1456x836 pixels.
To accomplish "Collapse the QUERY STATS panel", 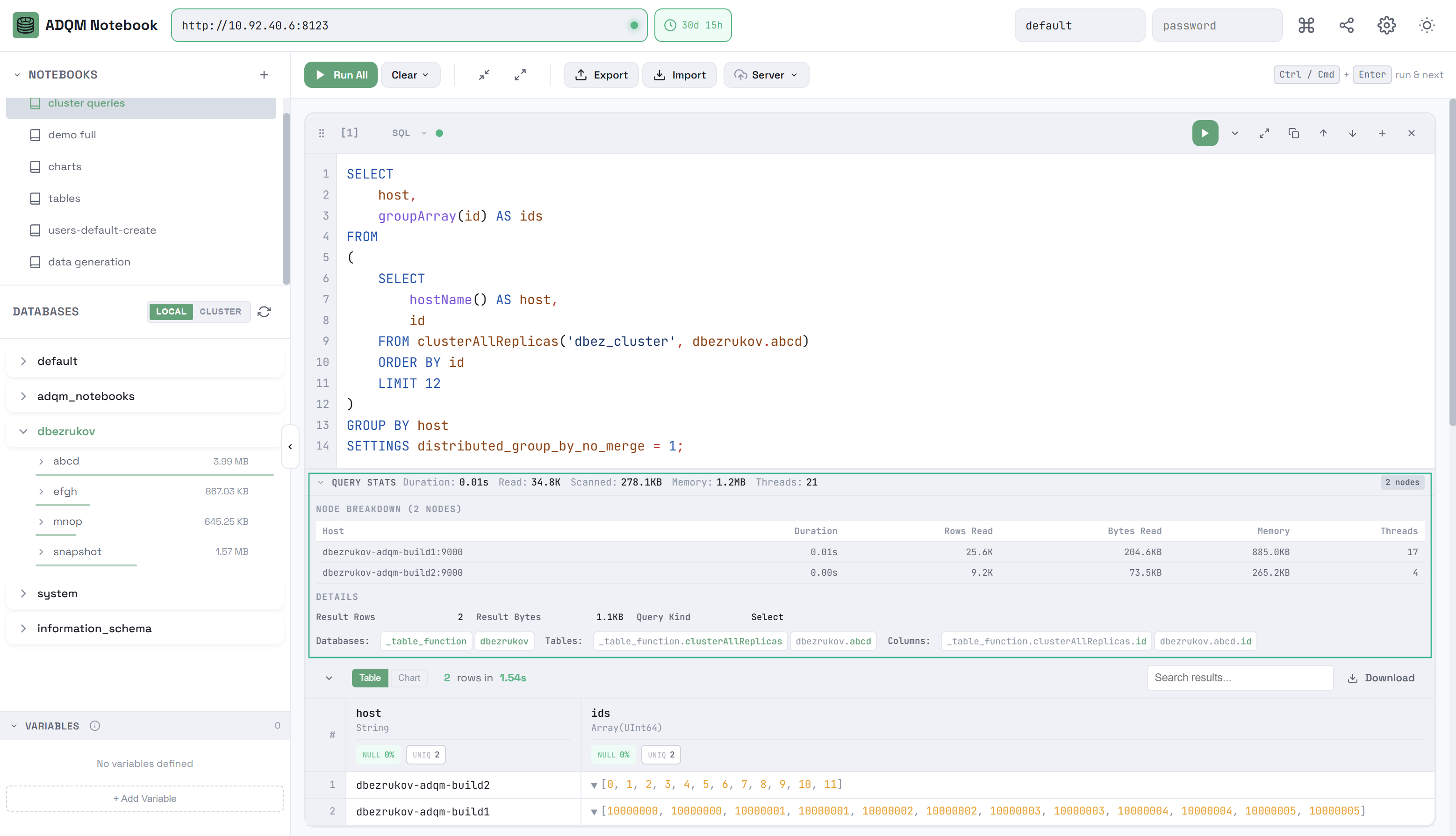I will (x=321, y=482).
